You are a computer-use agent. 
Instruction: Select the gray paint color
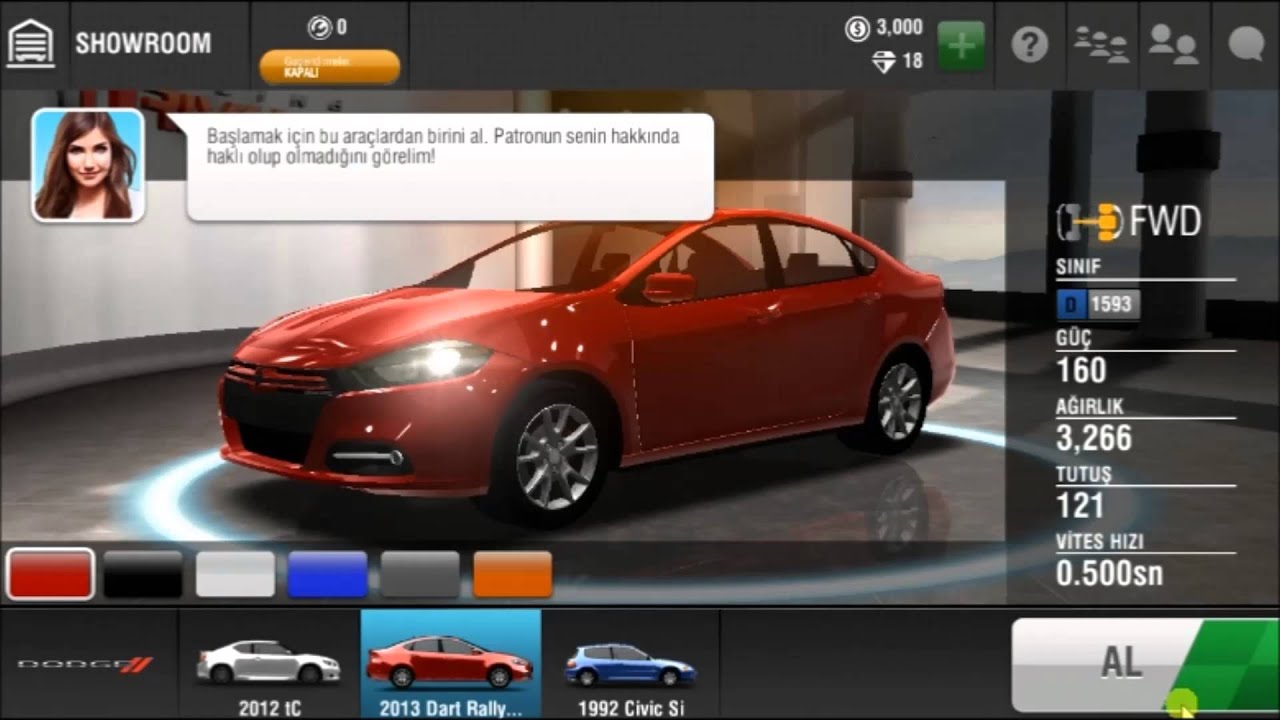click(x=420, y=574)
